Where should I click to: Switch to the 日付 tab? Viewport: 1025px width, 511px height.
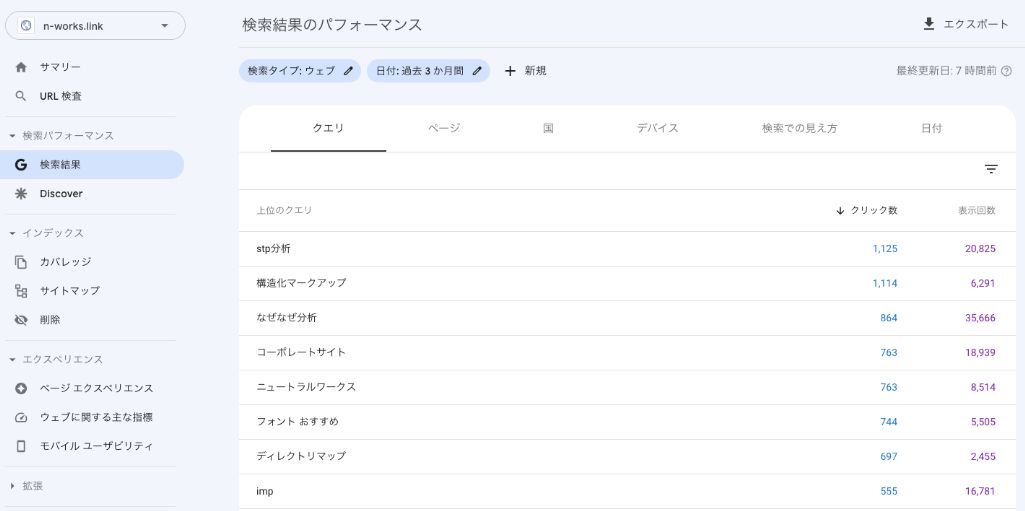[932, 128]
